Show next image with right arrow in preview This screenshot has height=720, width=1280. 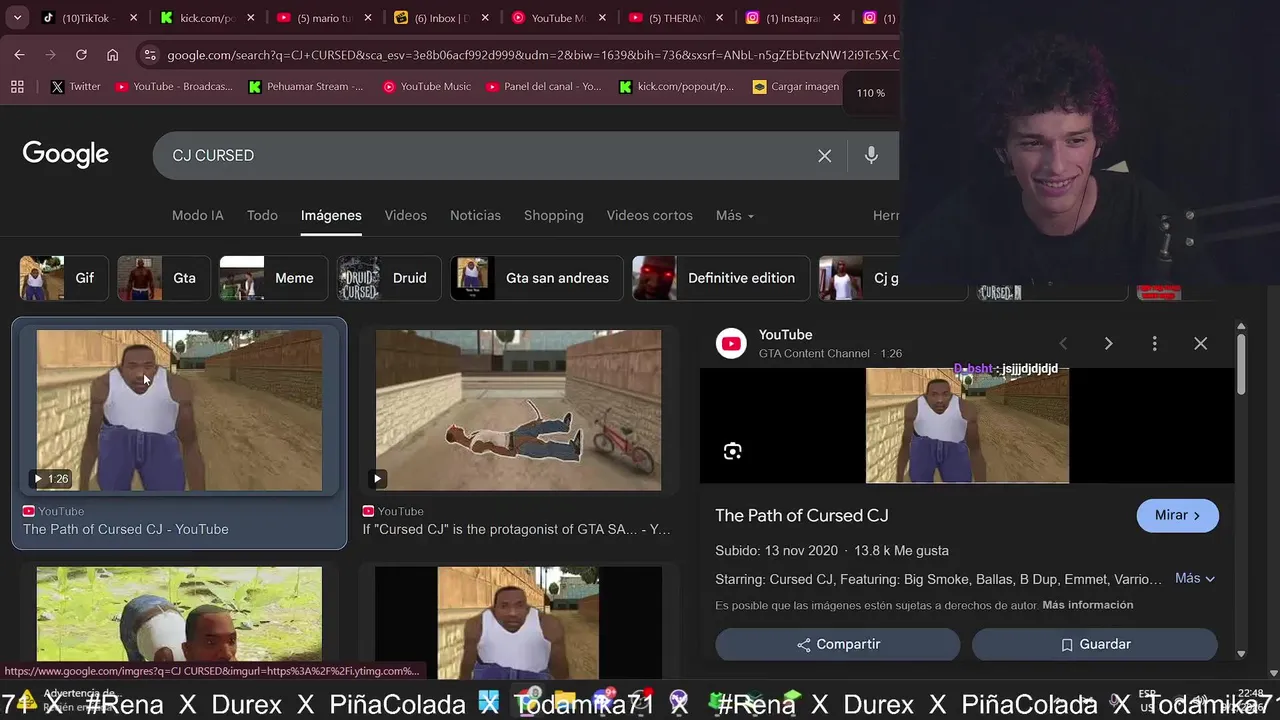[x=1108, y=344]
